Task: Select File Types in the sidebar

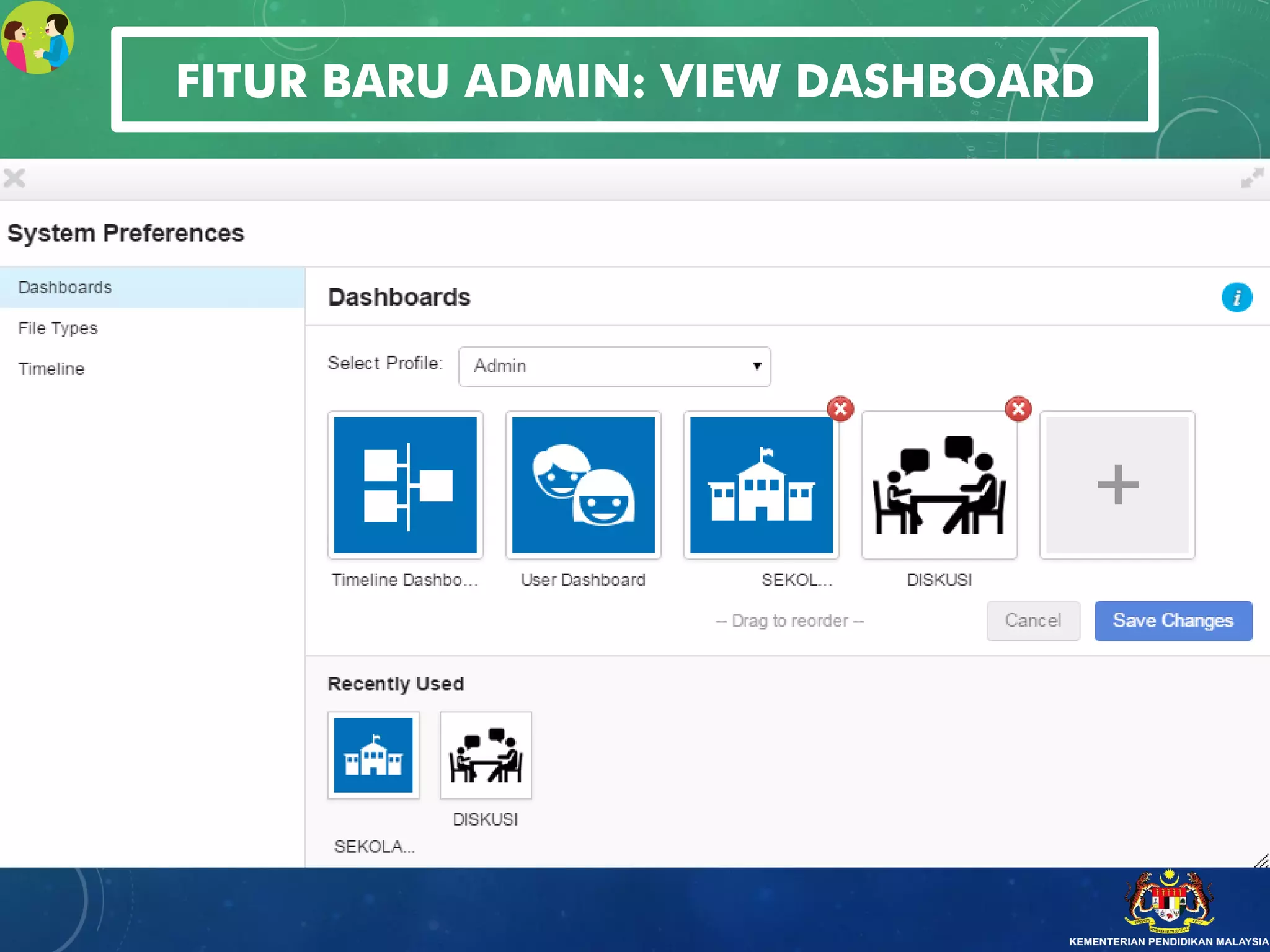Action: (x=153, y=328)
